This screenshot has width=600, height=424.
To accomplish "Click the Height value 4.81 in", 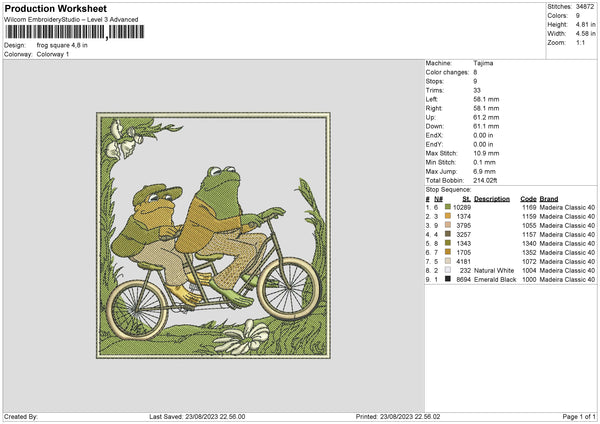I will coord(585,24).
